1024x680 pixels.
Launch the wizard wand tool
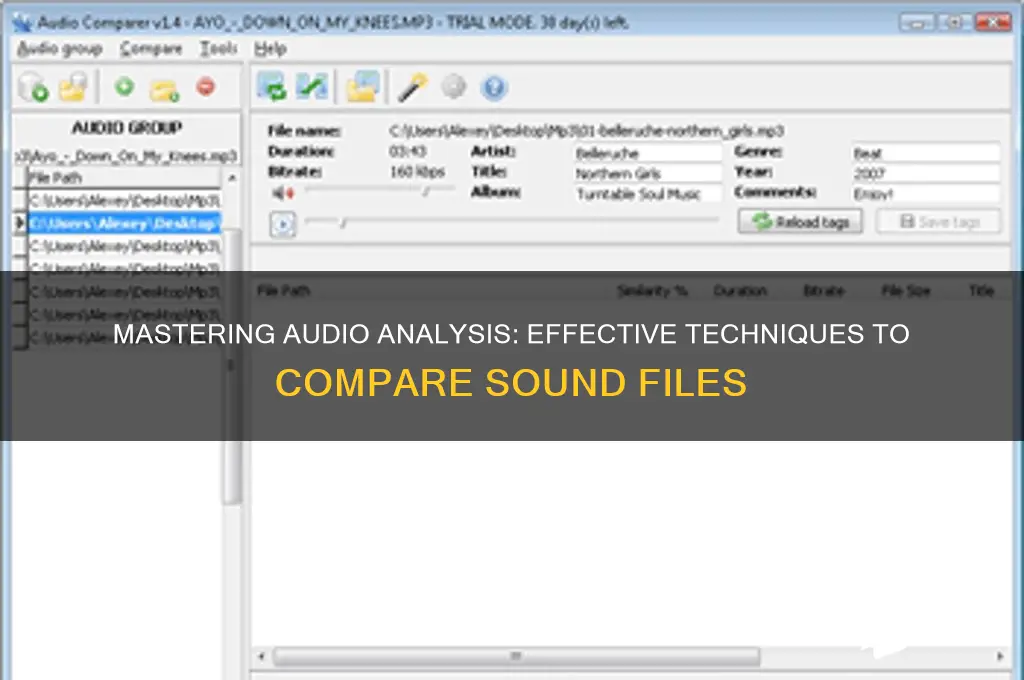(413, 87)
